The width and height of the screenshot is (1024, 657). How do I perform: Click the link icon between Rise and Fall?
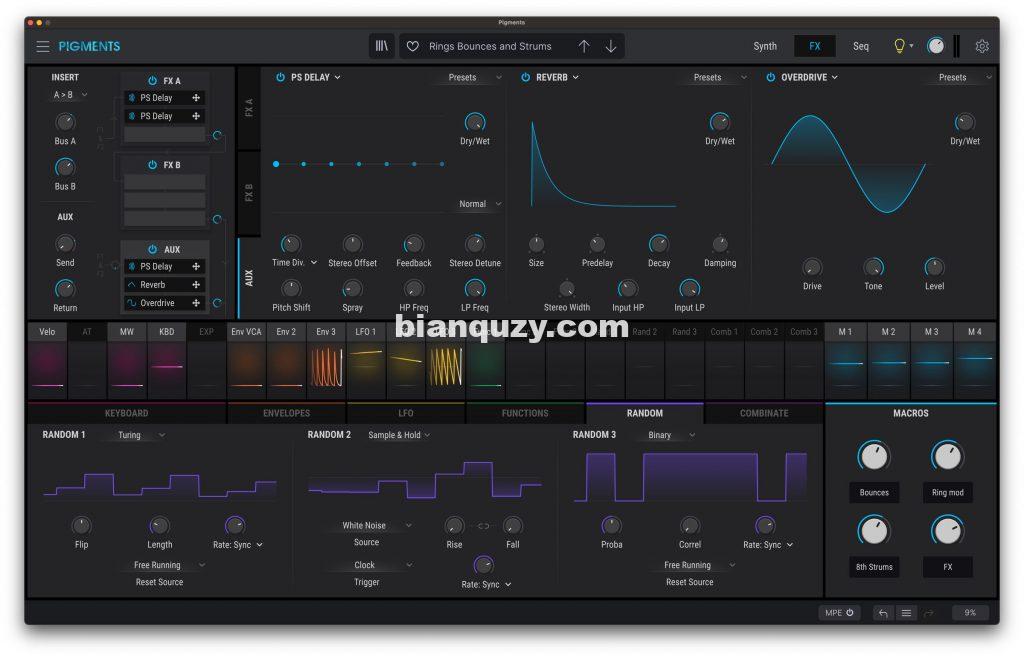tap(483, 526)
